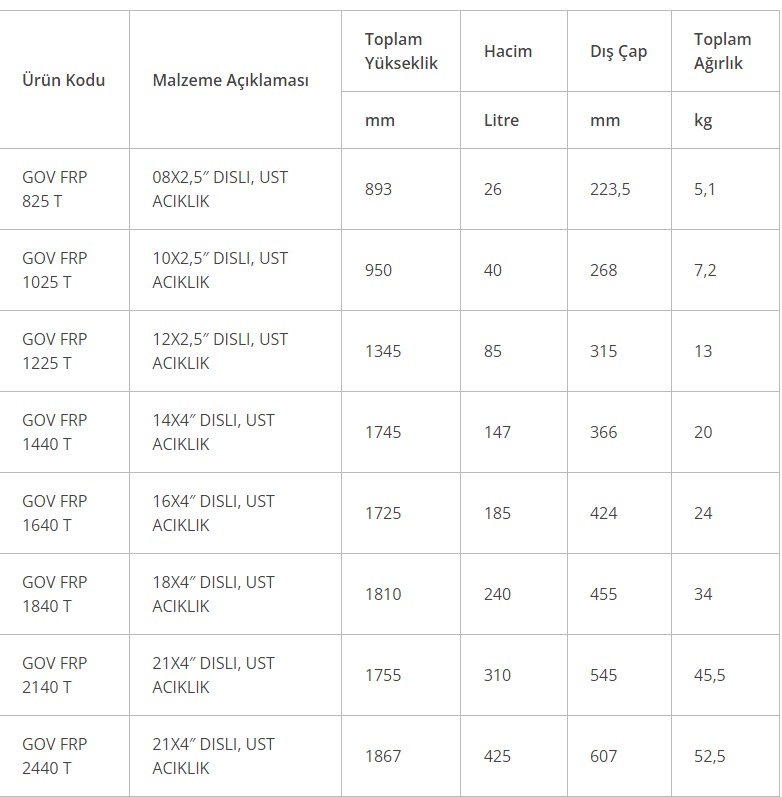Click the 1745 height value

click(383, 432)
